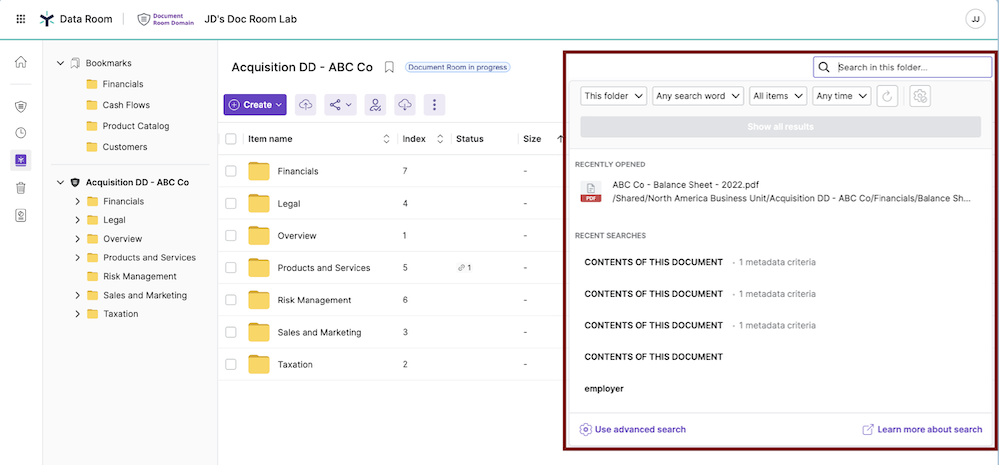Open JD's Doc Room Lab title
Viewport: 999px width, 465px height.
[x=250, y=19]
